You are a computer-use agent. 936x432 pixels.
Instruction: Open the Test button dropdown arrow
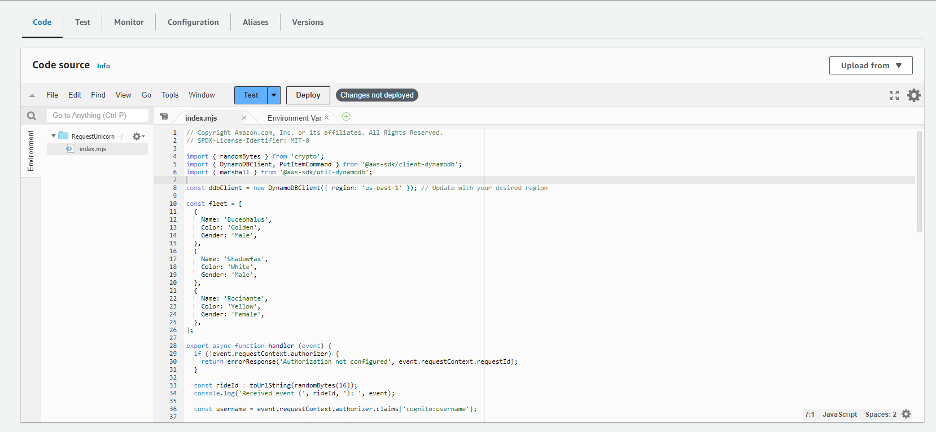point(274,95)
